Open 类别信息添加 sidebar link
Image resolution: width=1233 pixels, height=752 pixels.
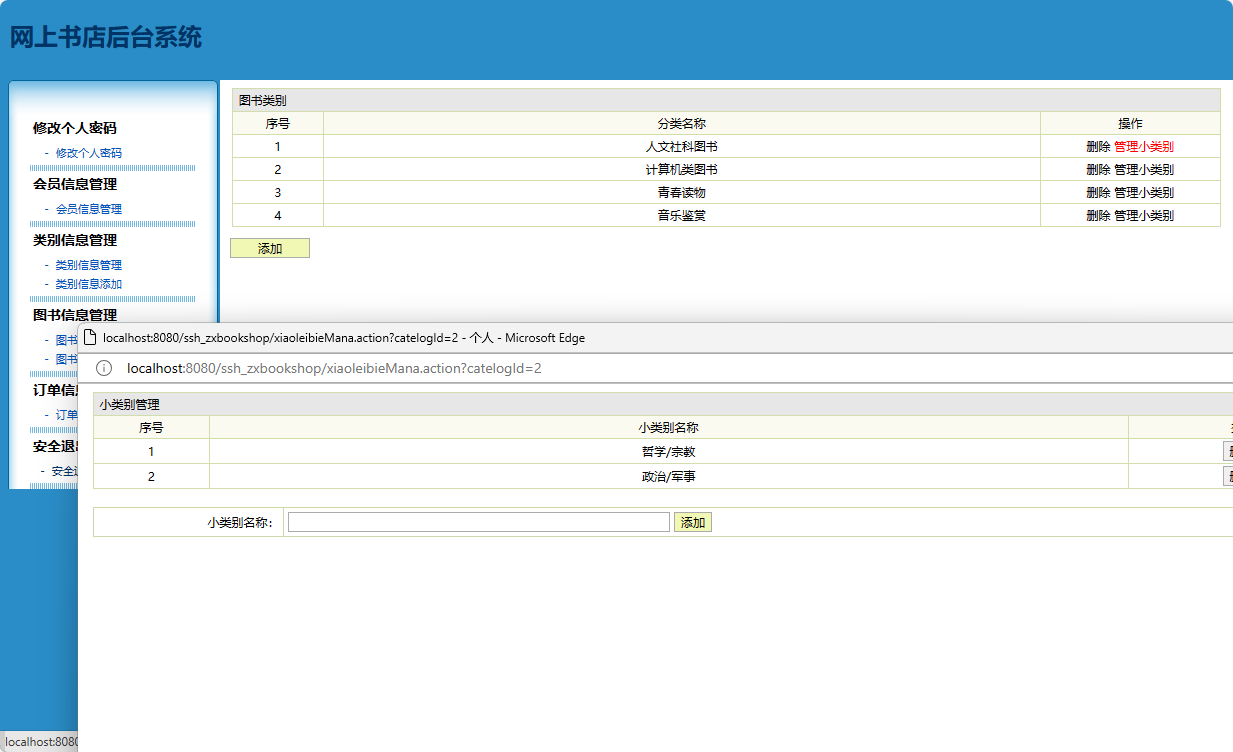pos(88,284)
